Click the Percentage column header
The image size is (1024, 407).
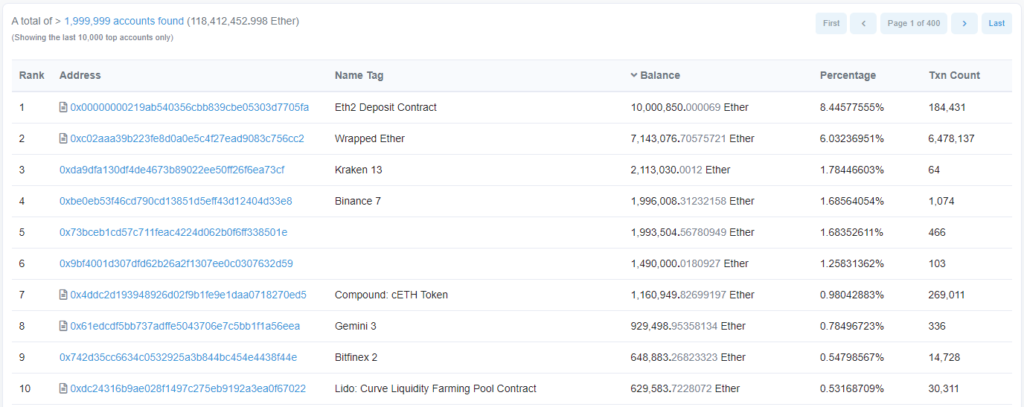pos(847,76)
